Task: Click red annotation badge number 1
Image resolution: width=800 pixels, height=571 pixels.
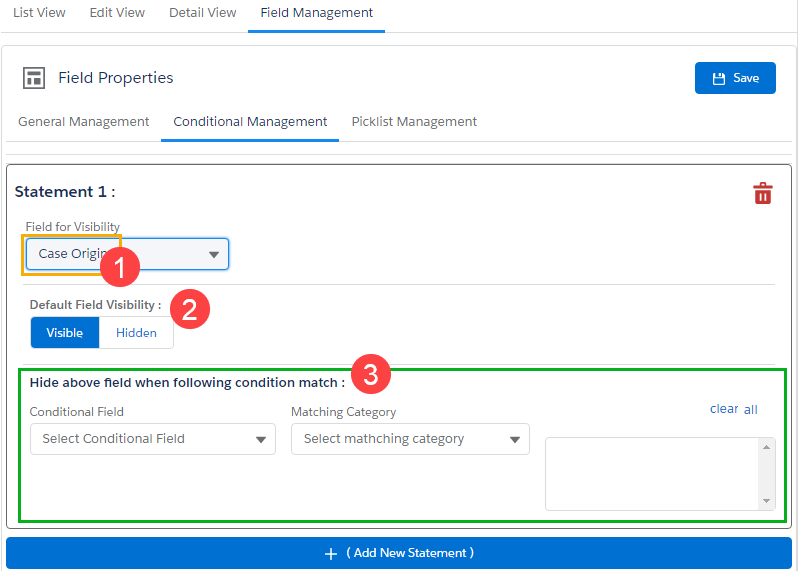Action: [x=120, y=268]
